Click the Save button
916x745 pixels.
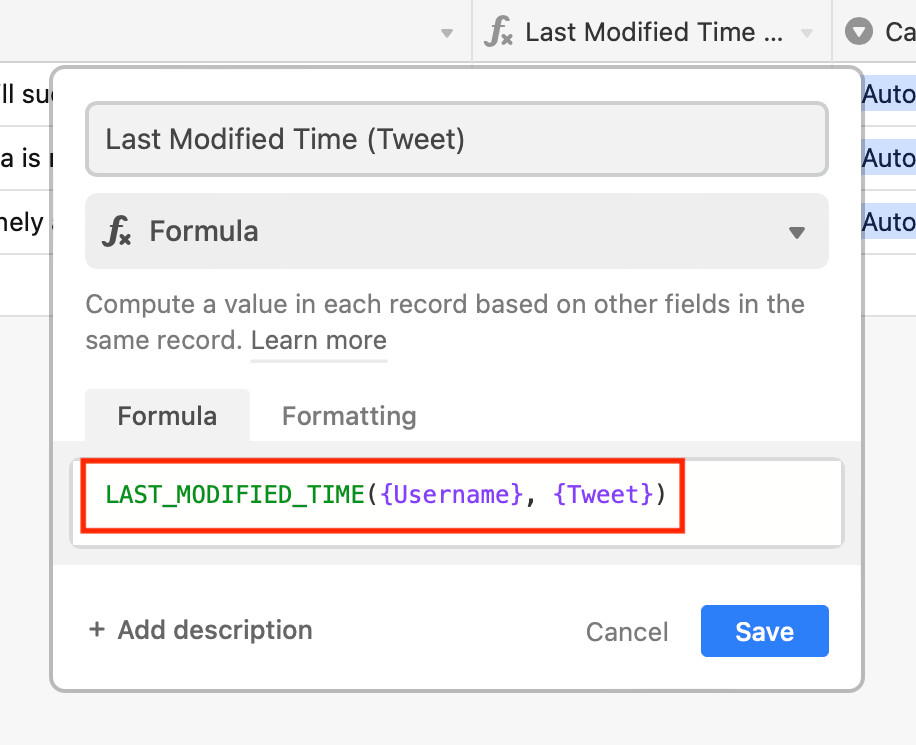coord(765,631)
